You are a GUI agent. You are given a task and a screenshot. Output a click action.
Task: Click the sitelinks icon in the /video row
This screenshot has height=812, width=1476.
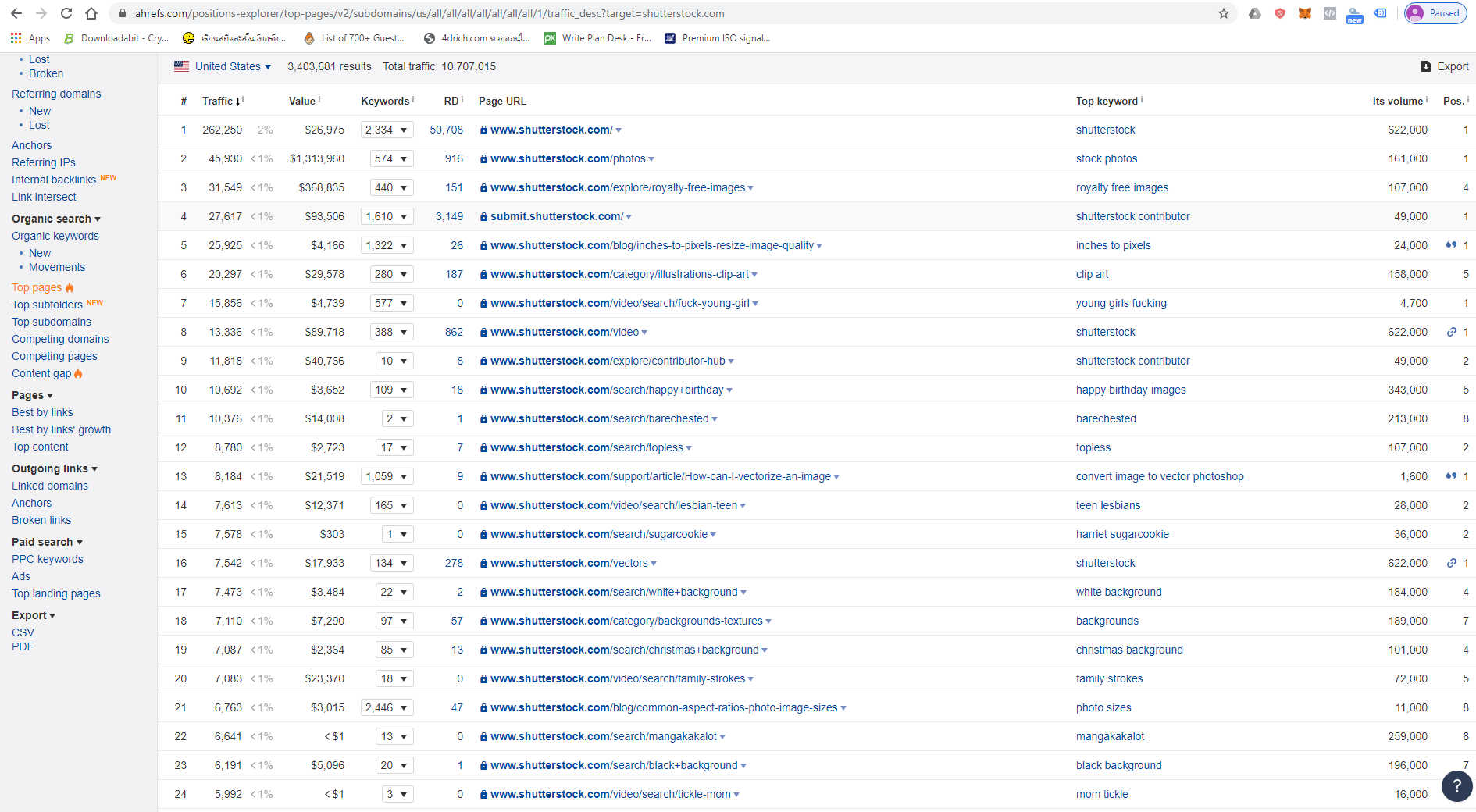point(1452,332)
